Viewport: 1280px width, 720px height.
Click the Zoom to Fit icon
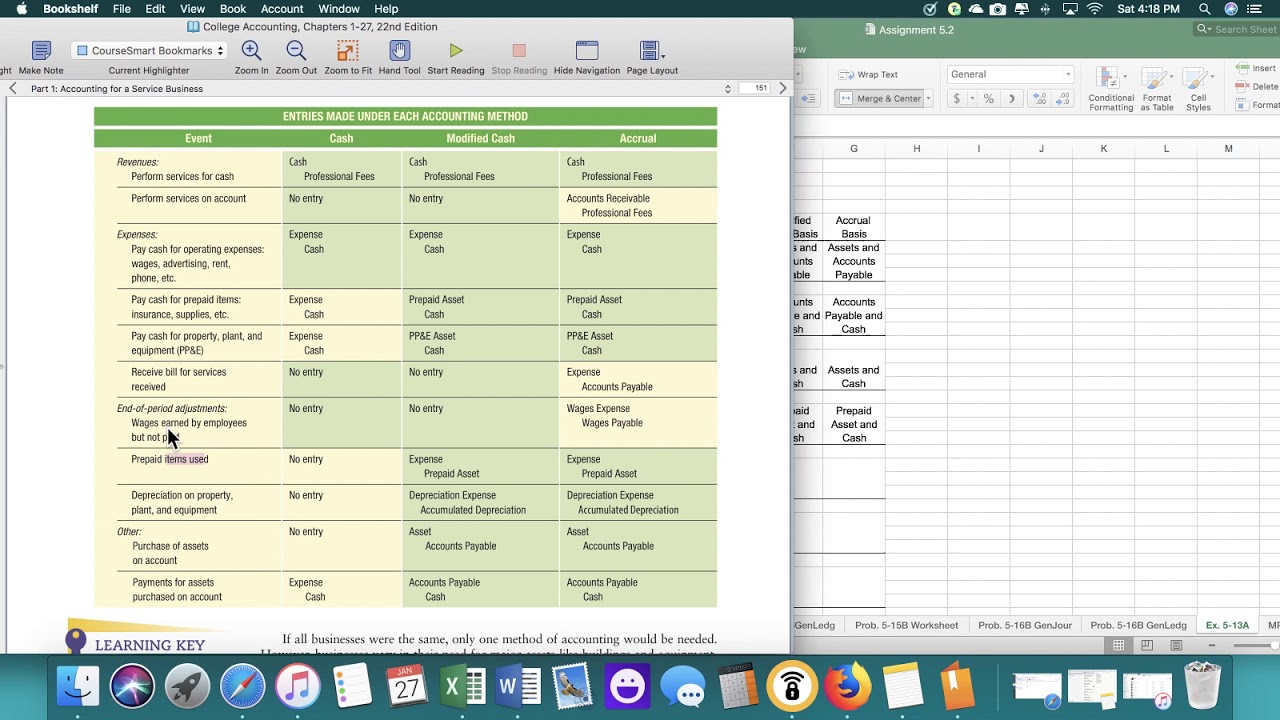(x=348, y=51)
